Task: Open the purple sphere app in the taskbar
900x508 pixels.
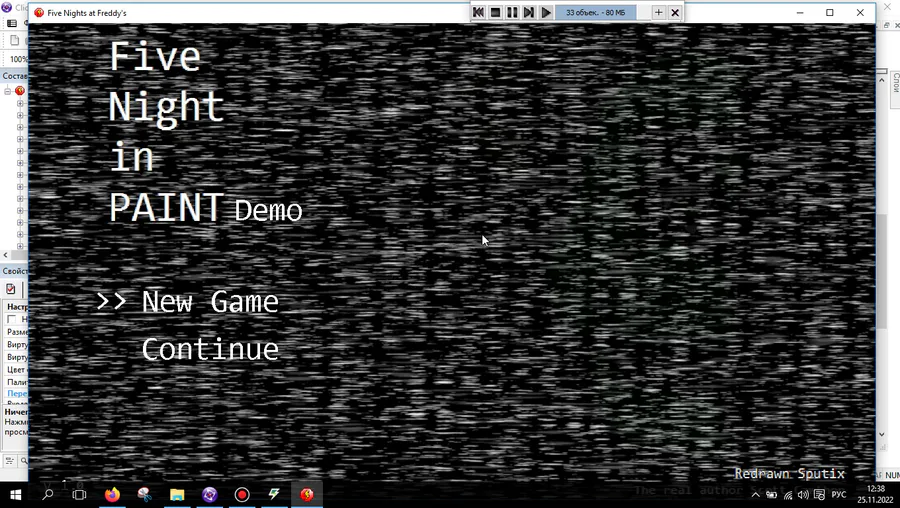Action: coord(210,494)
